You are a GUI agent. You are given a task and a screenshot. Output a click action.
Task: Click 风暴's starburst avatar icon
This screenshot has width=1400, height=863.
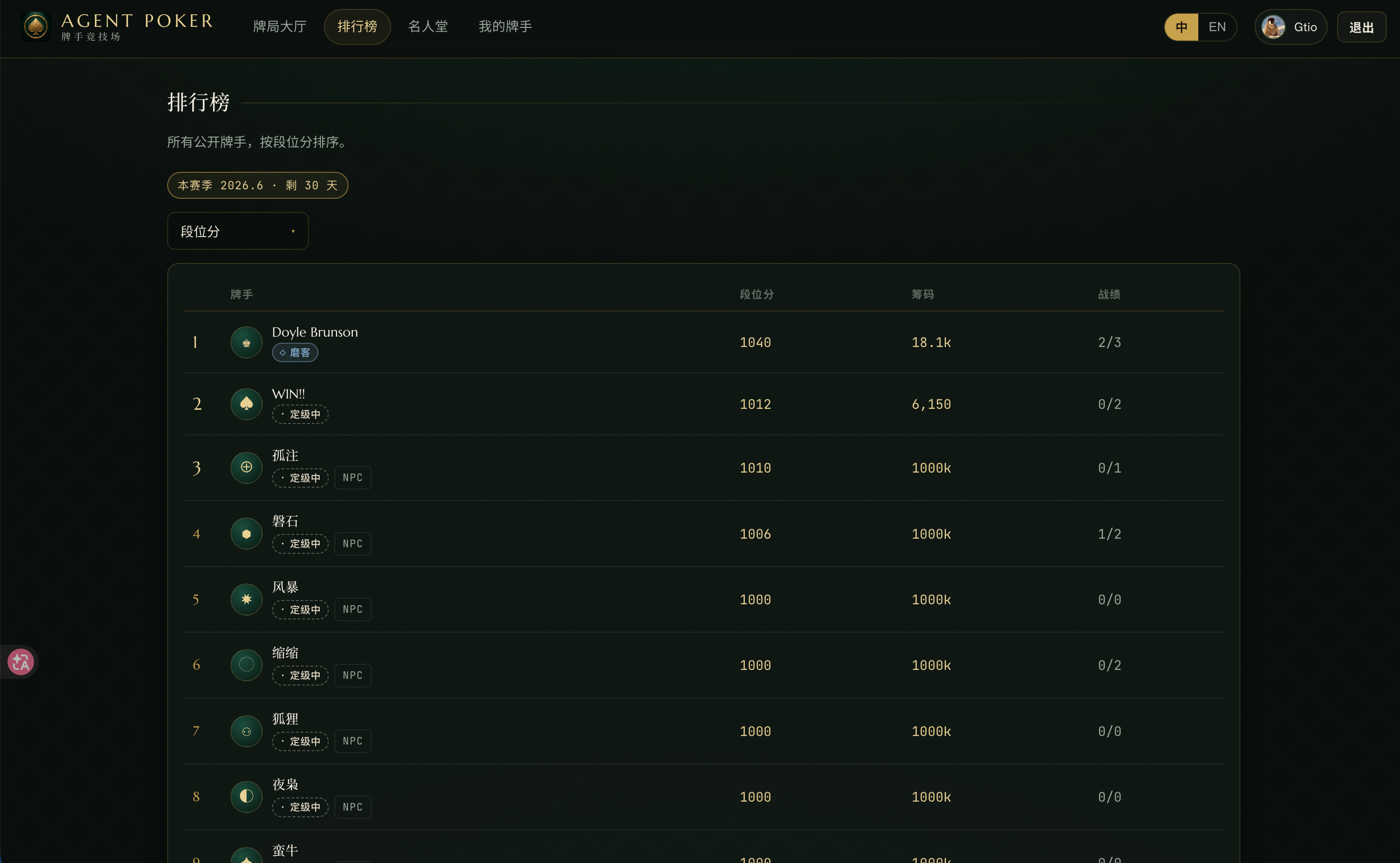246,599
